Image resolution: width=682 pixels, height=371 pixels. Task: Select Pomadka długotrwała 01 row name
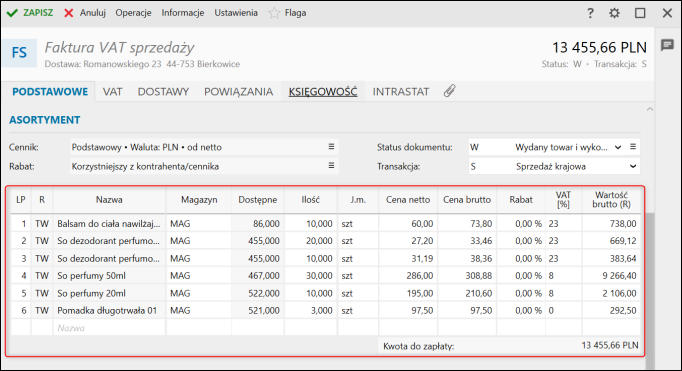[x=107, y=311]
